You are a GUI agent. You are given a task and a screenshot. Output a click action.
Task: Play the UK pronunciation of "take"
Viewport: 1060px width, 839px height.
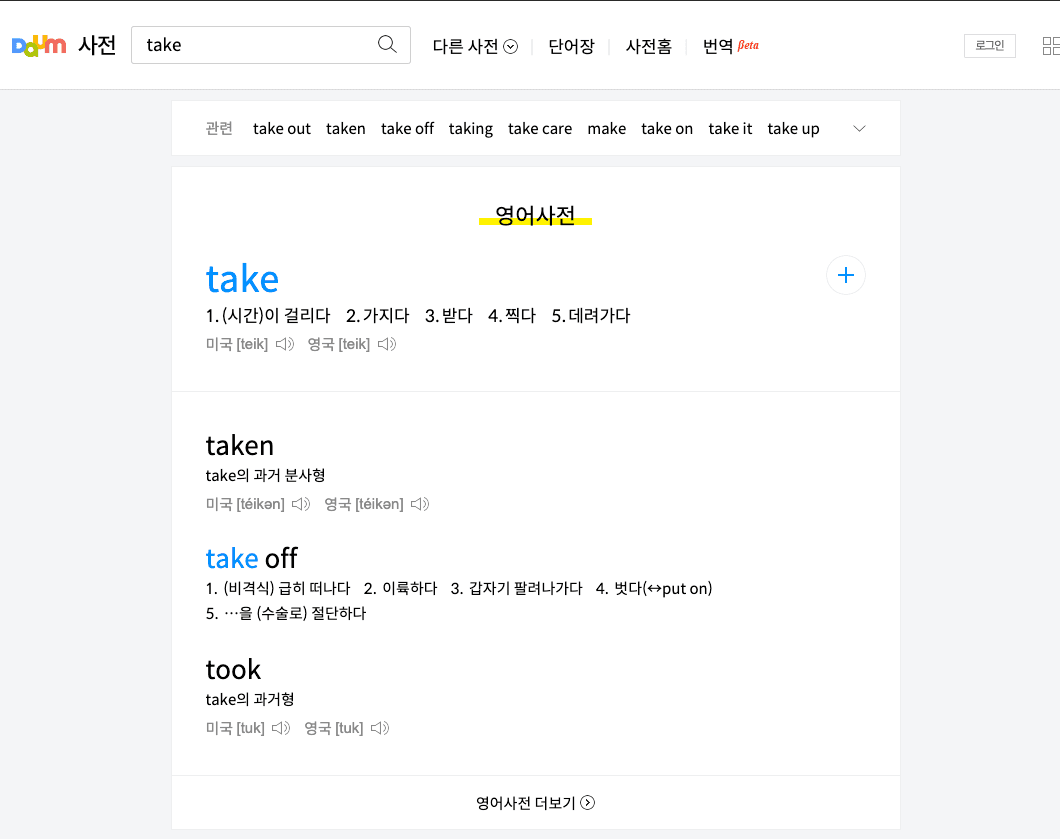pyautogui.click(x=387, y=343)
